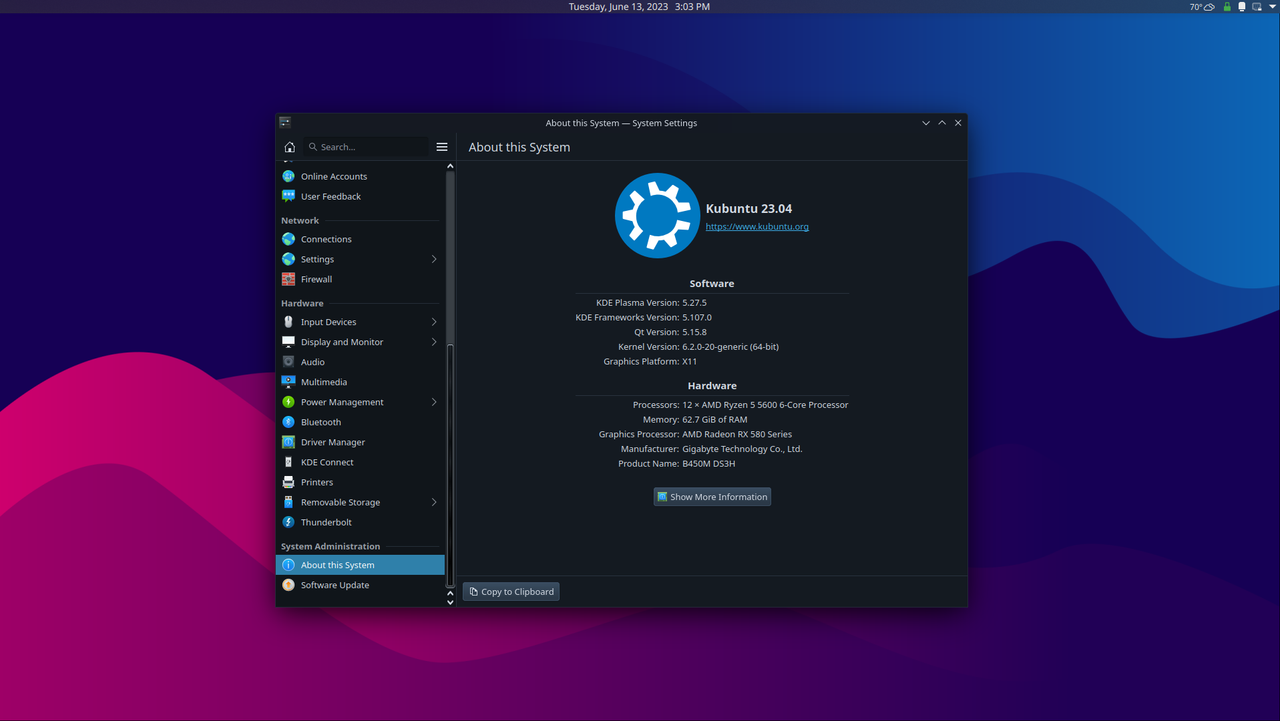Image resolution: width=1280 pixels, height=721 pixels.
Task: Click the 'B450M DS3H' product name
Action: tap(709, 464)
